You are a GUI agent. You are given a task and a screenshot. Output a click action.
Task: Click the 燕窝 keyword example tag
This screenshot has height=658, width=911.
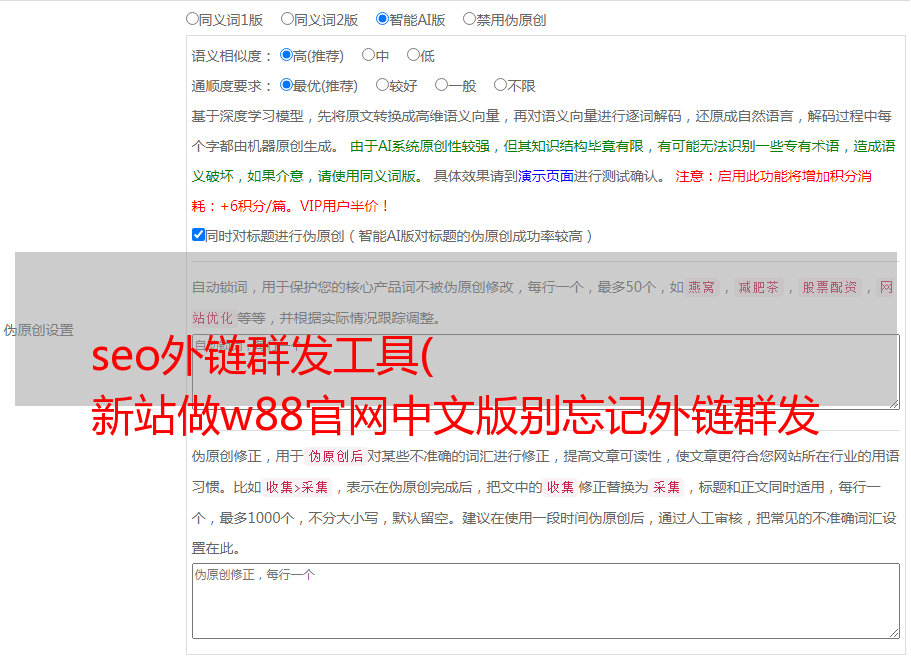tap(702, 287)
